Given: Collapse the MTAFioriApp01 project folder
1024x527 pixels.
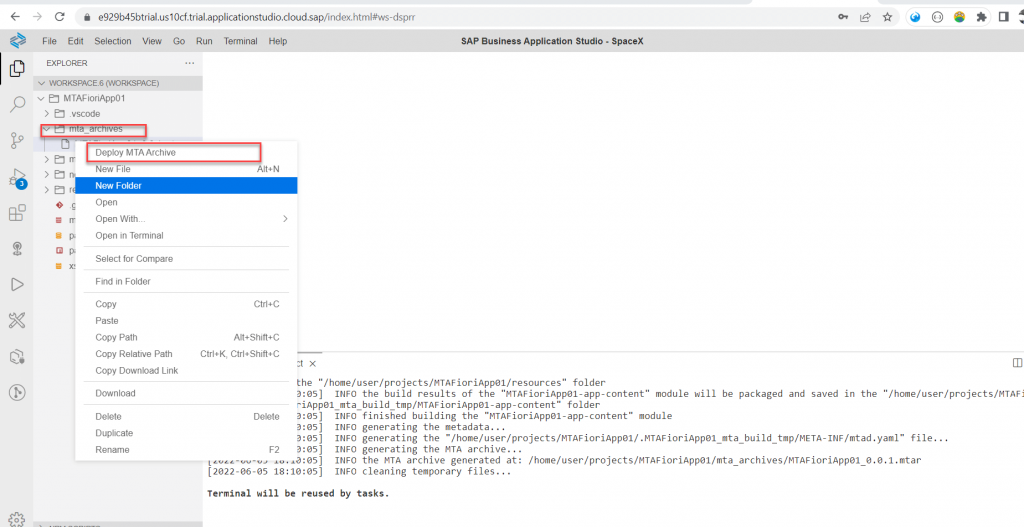Looking at the screenshot, I should point(42,99).
